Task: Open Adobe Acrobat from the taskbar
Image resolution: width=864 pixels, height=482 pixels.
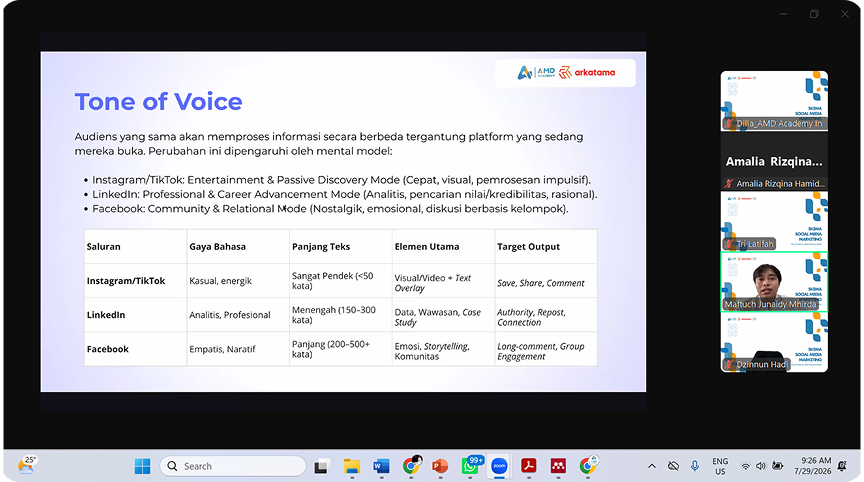Action: pos(529,467)
